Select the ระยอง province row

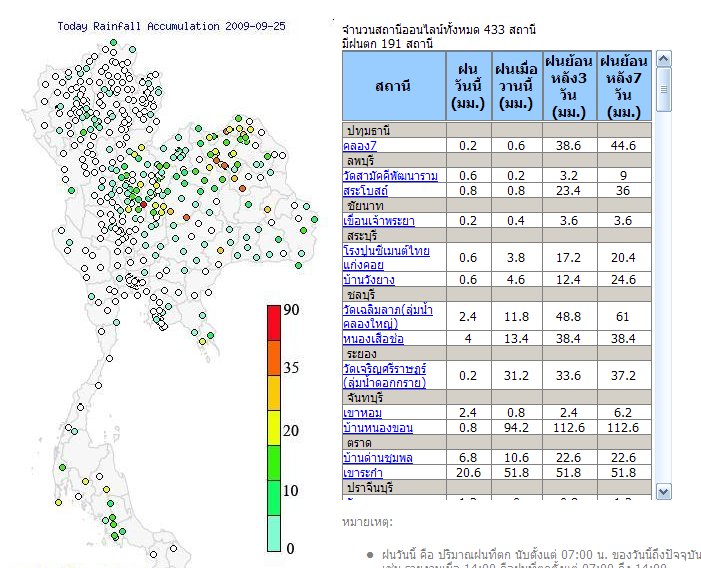[x=497, y=353]
